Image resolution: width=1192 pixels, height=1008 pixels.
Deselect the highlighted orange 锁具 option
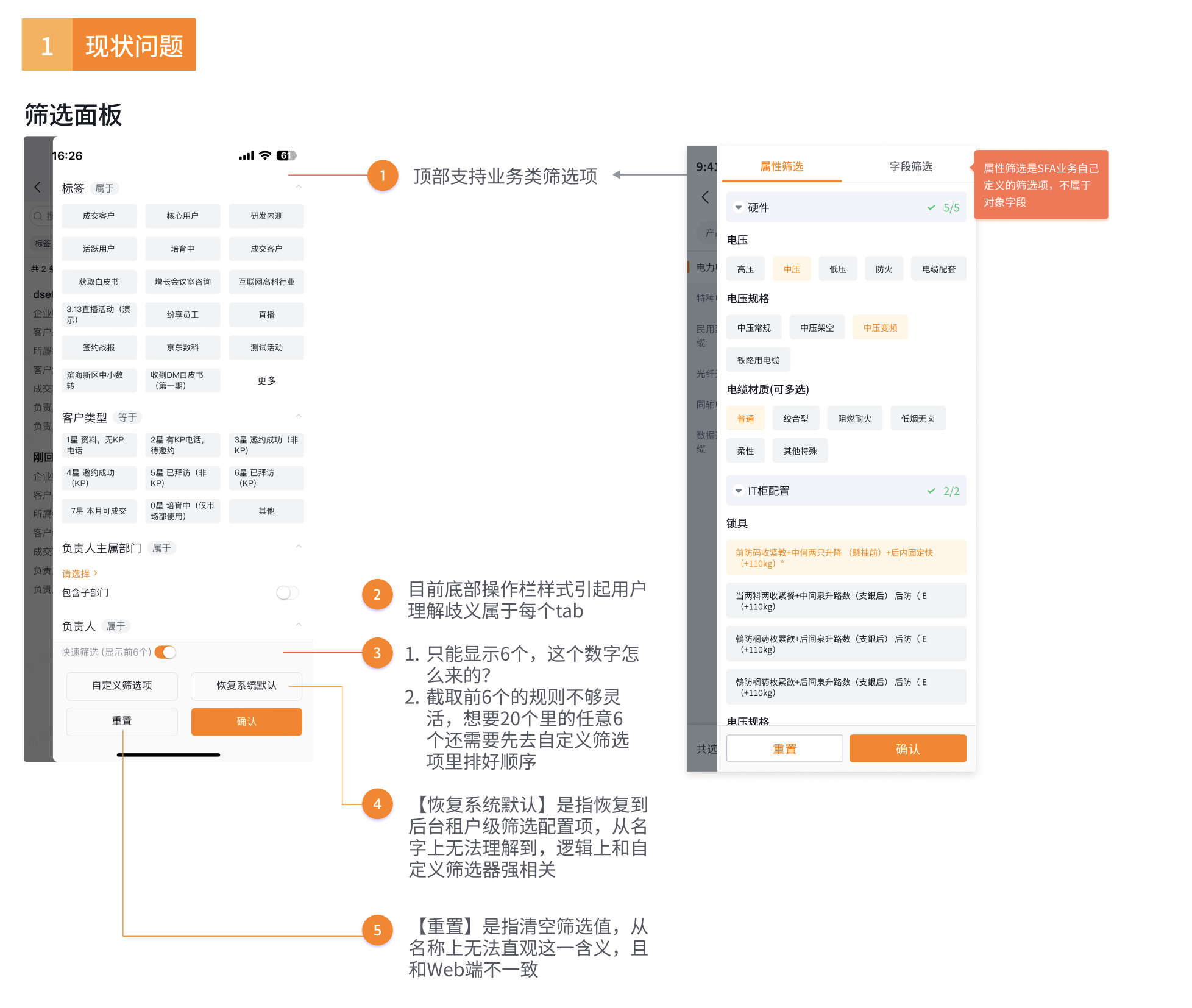(846, 557)
